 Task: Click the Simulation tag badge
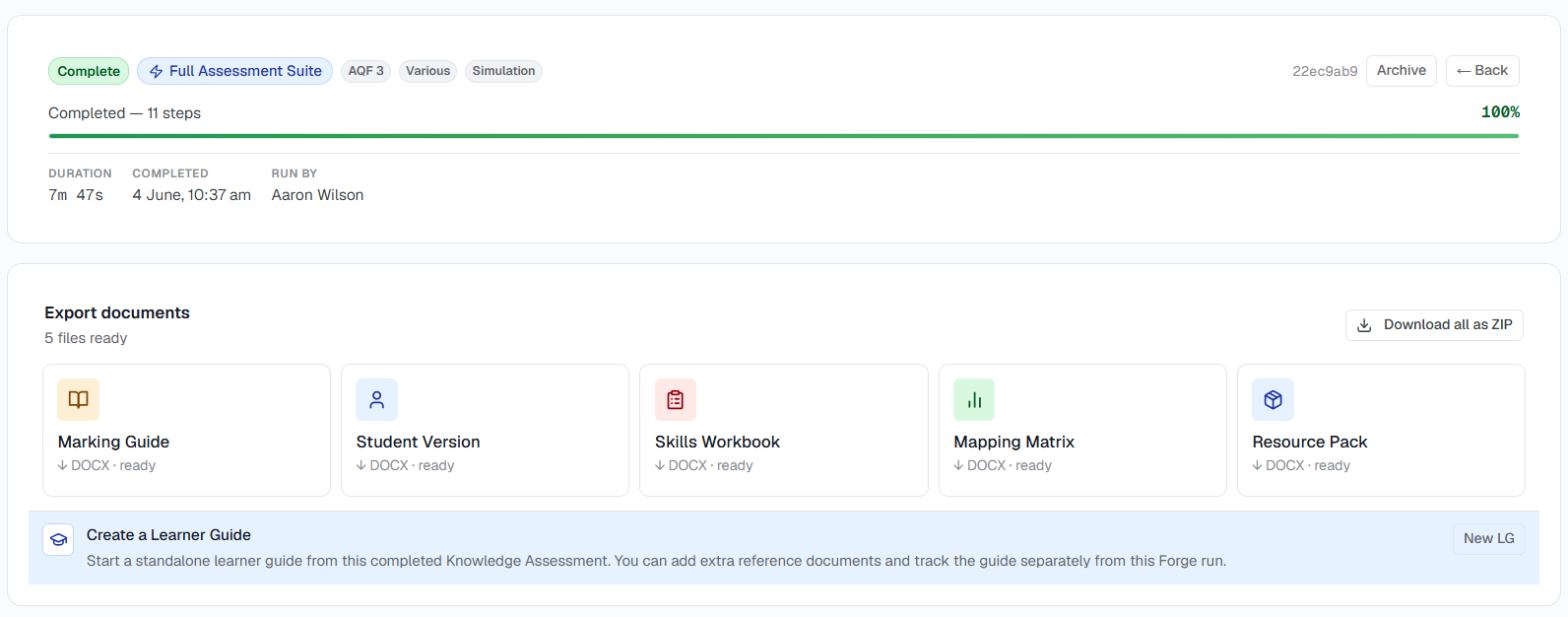tap(503, 71)
